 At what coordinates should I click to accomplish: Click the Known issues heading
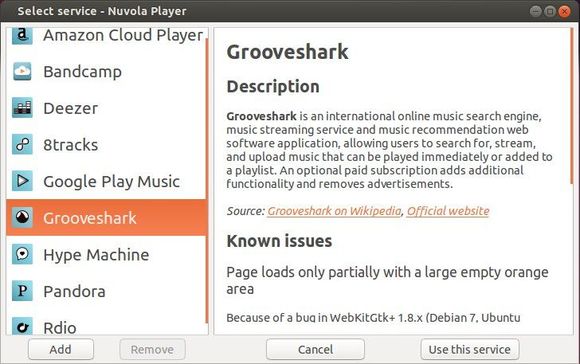pyautogui.click(x=279, y=241)
